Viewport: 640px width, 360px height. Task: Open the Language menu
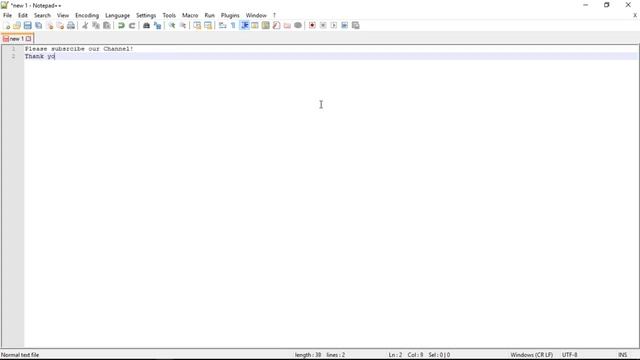tap(118, 15)
